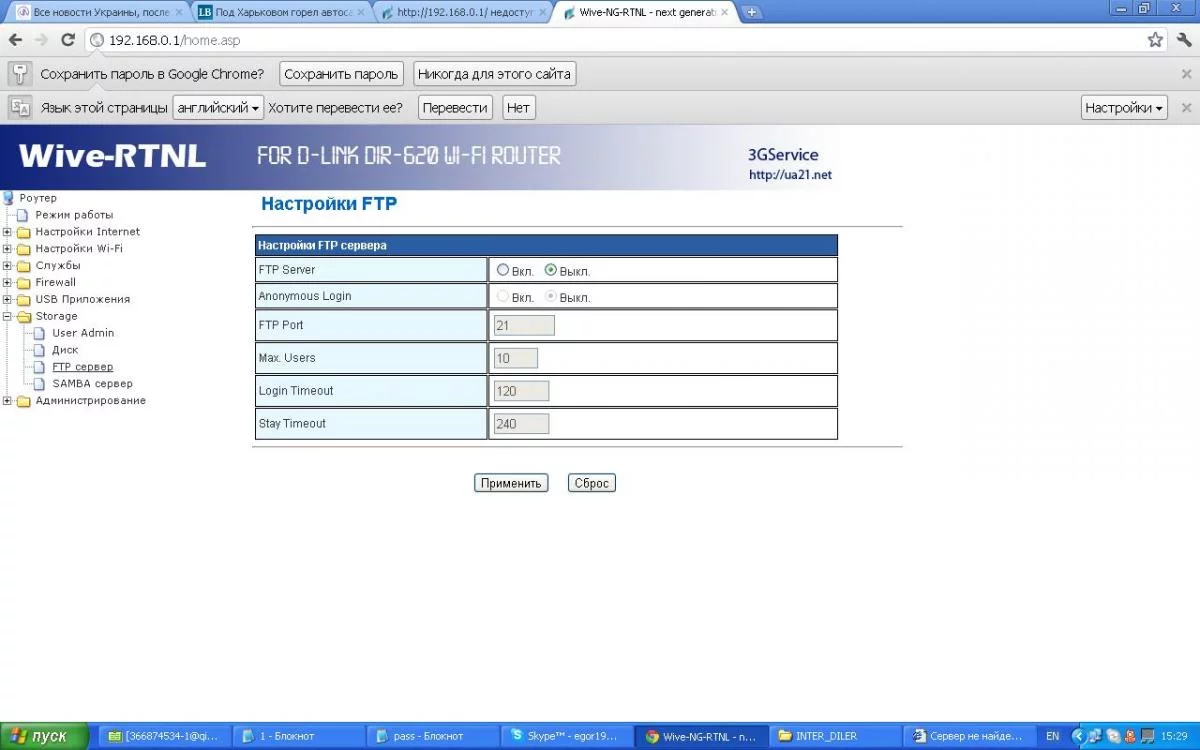The height and width of the screenshot is (750, 1200).
Task: Open the FTP сервер tree link
Action: point(82,367)
